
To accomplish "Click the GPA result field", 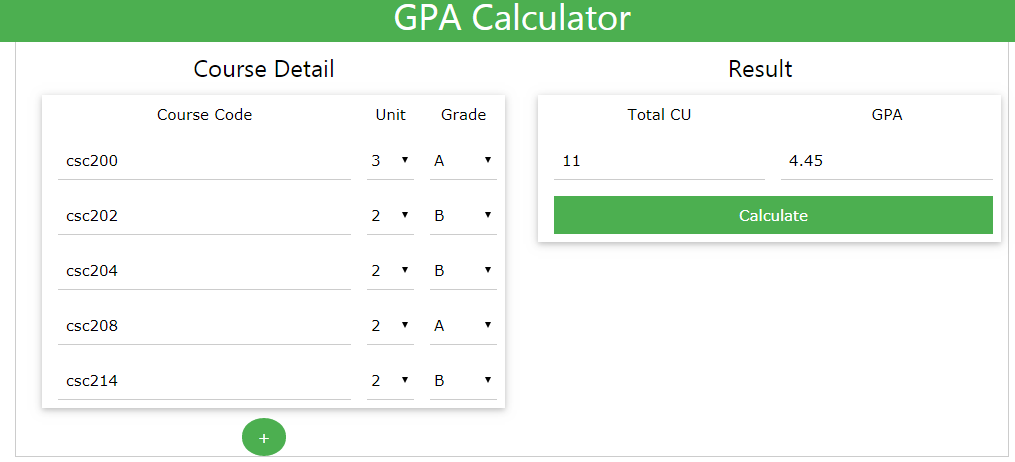I will [x=886, y=160].
